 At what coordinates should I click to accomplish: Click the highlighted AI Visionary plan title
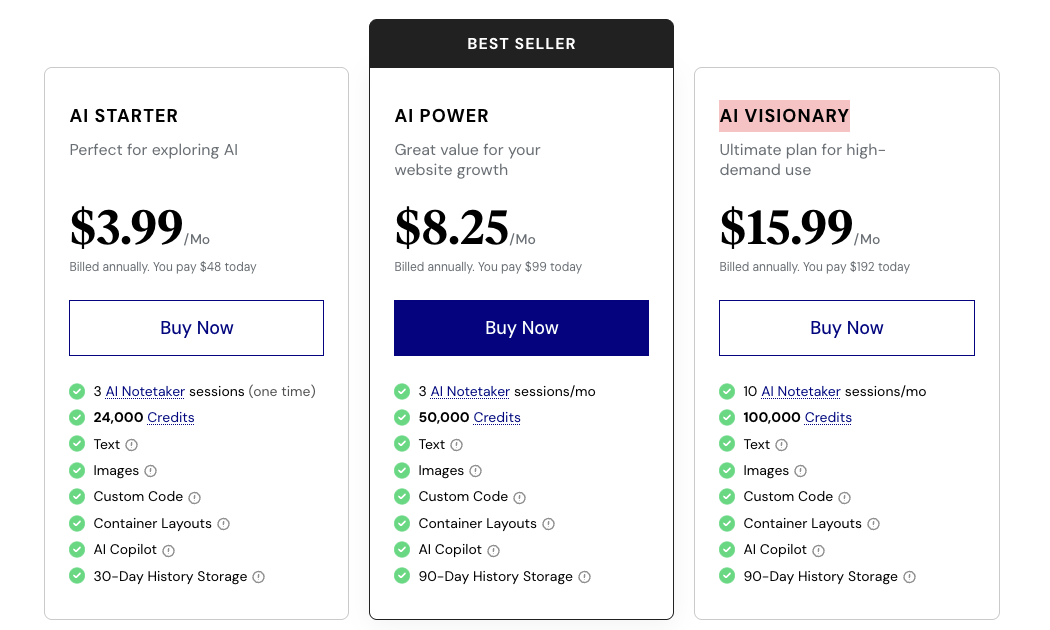pyautogui.click(x=784, y=116)
